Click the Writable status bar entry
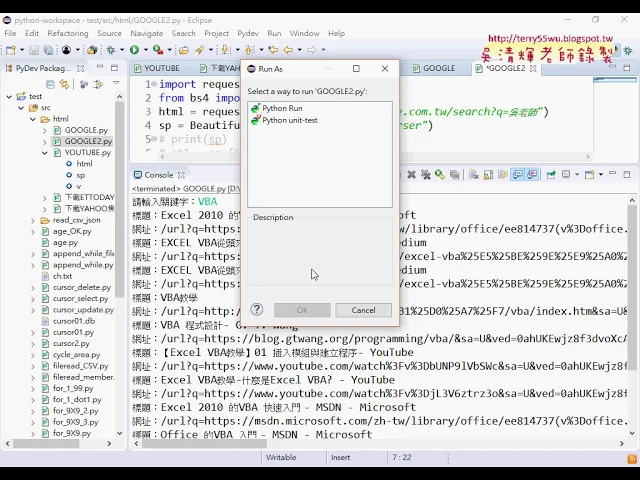 pos(281,458)
